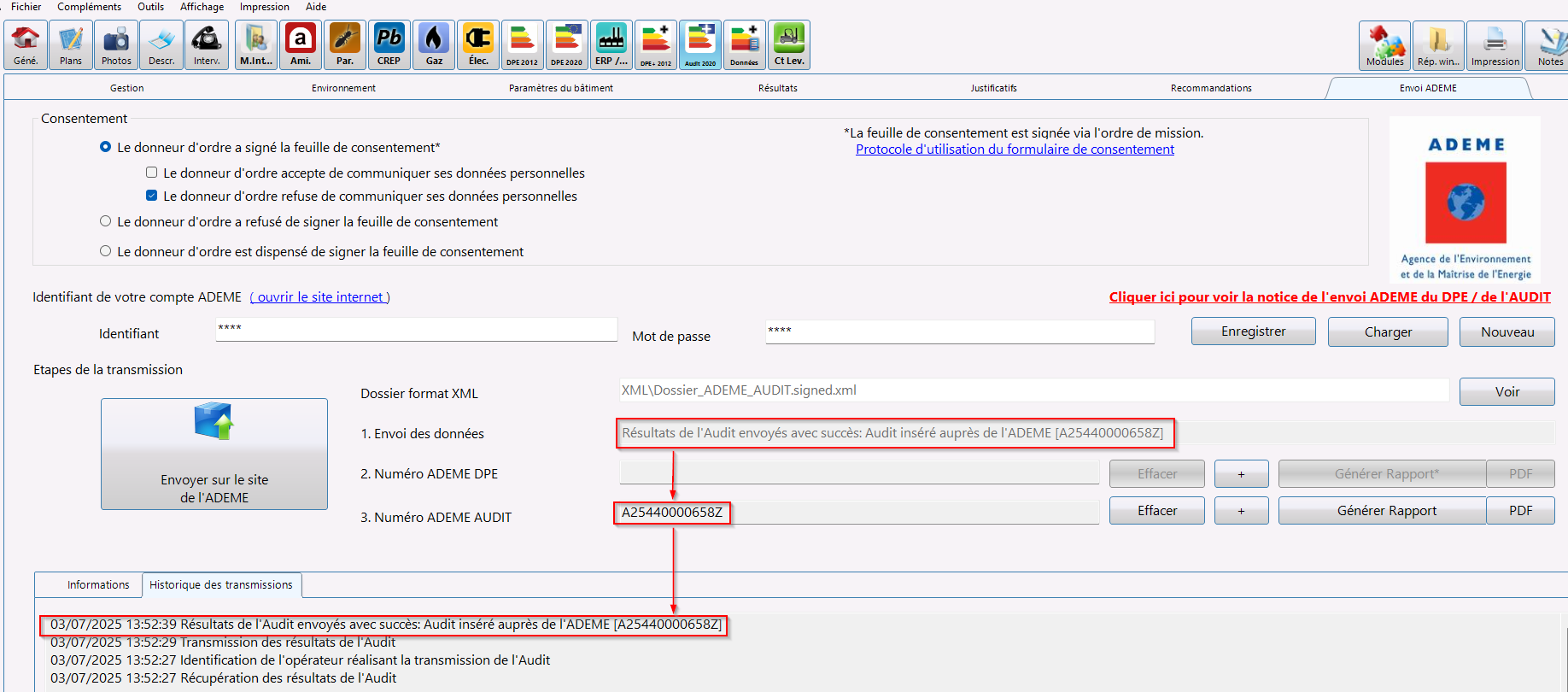
Task: Click the + button on ADEME AUDIT row
Action: click(x=1241, y=511)
